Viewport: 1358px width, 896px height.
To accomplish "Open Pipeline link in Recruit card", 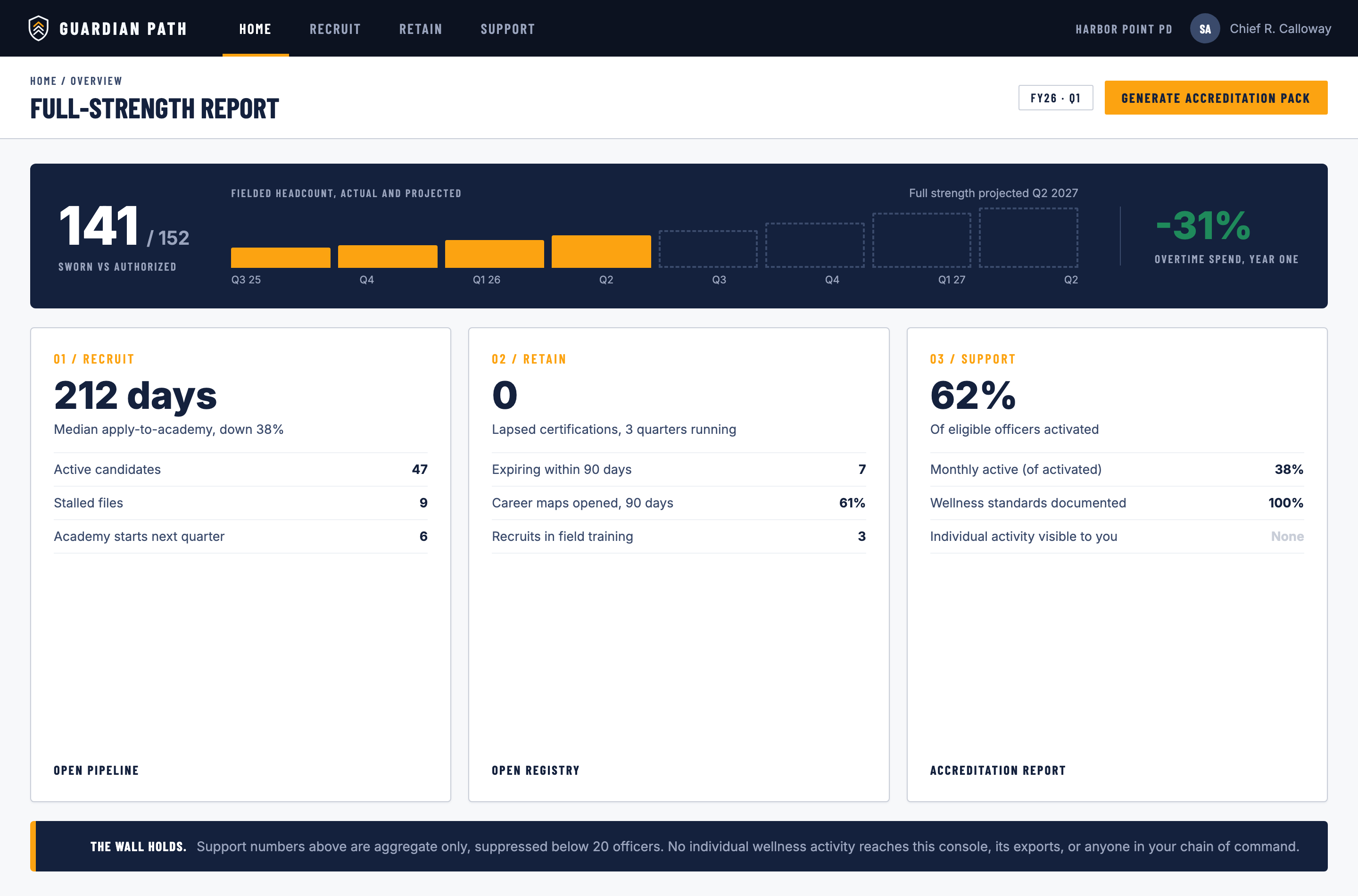I will pos(96,770).
